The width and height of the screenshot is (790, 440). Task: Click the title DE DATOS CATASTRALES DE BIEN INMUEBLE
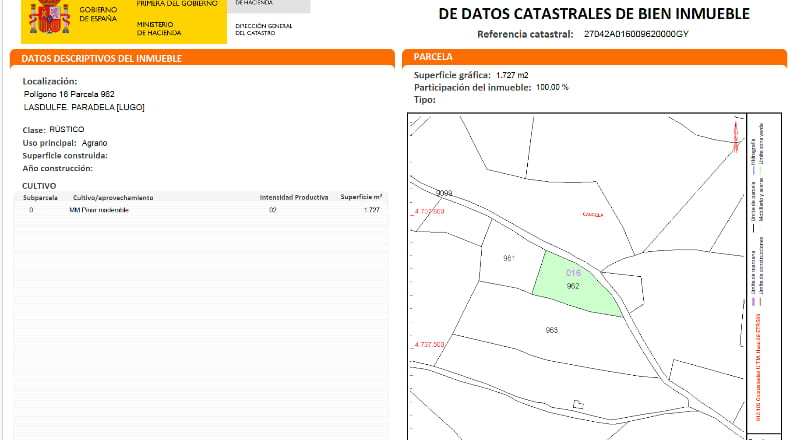coord(594,14)
